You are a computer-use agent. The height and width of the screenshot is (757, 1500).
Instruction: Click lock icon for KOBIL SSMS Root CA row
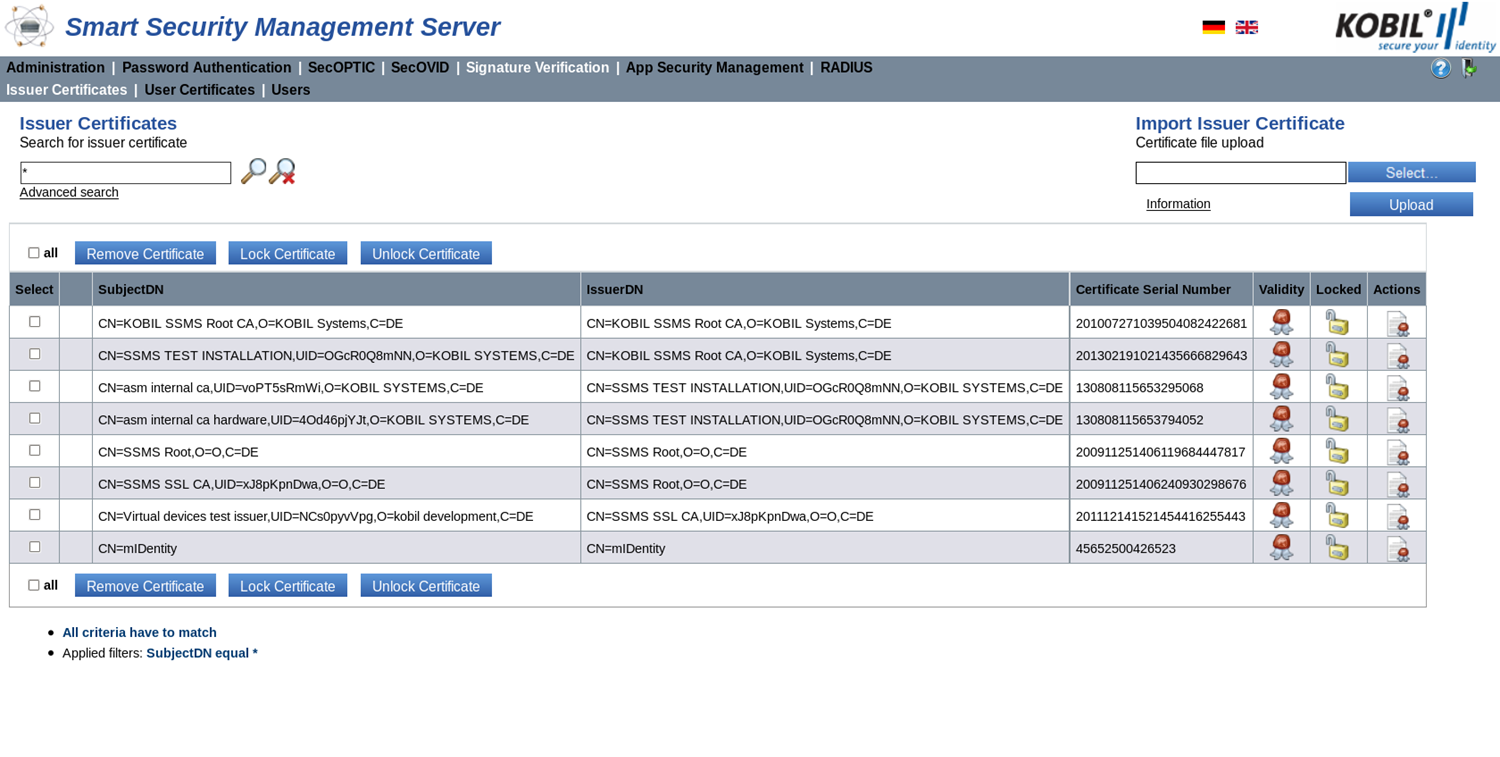pos(1337,322)
